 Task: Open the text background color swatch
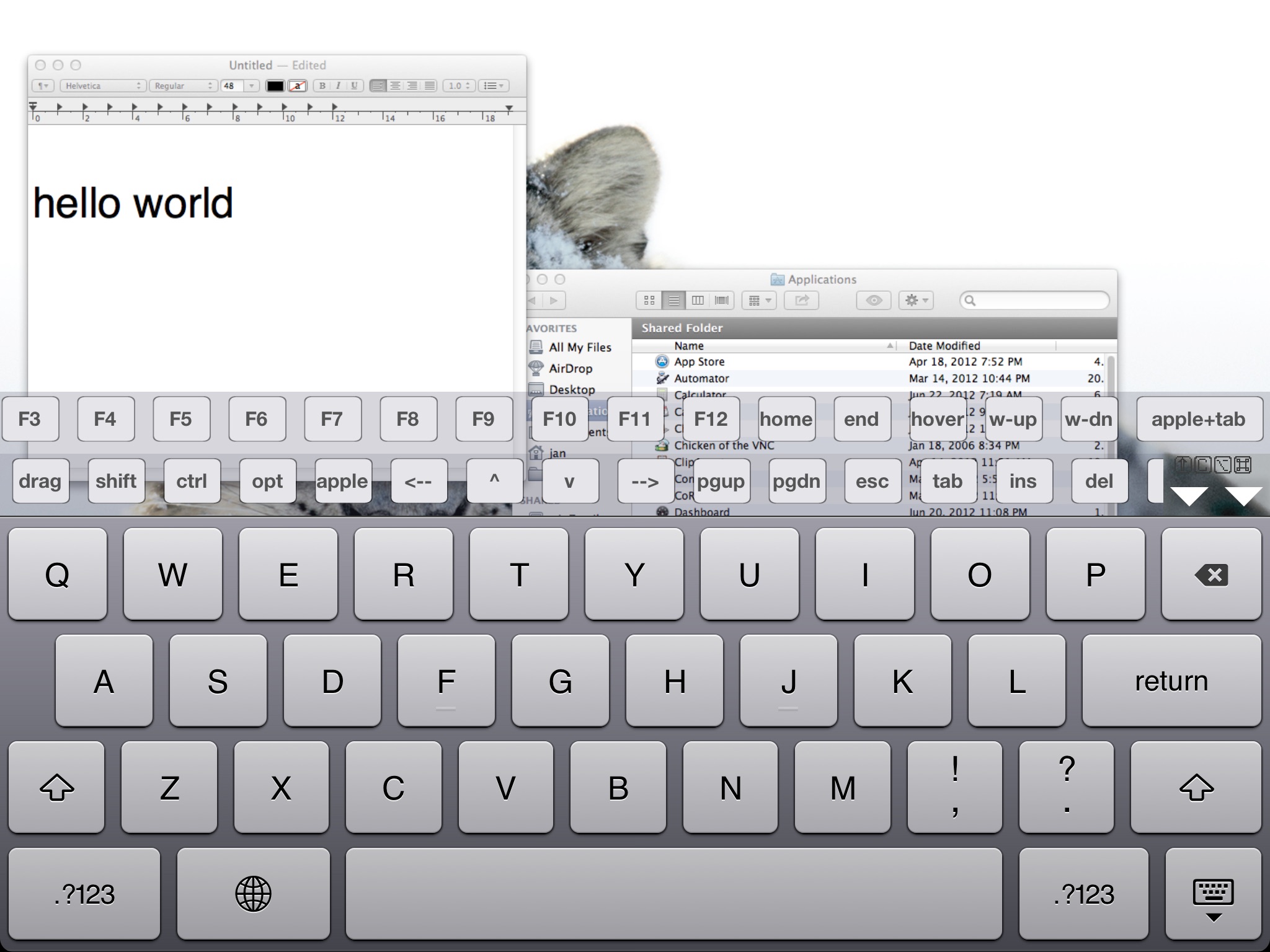tap(298, 86)
